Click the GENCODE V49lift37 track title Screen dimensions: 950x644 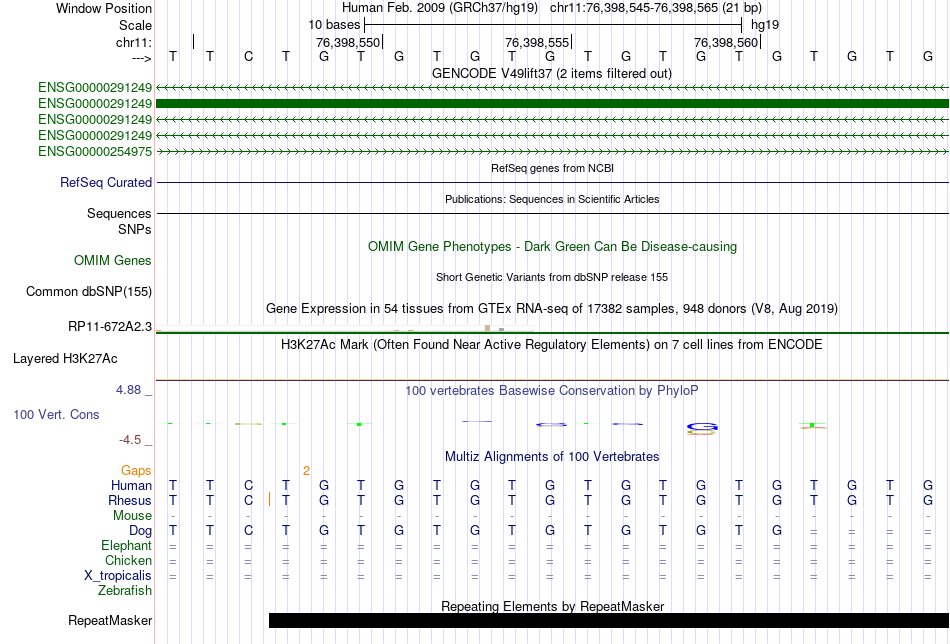(551, 73)
